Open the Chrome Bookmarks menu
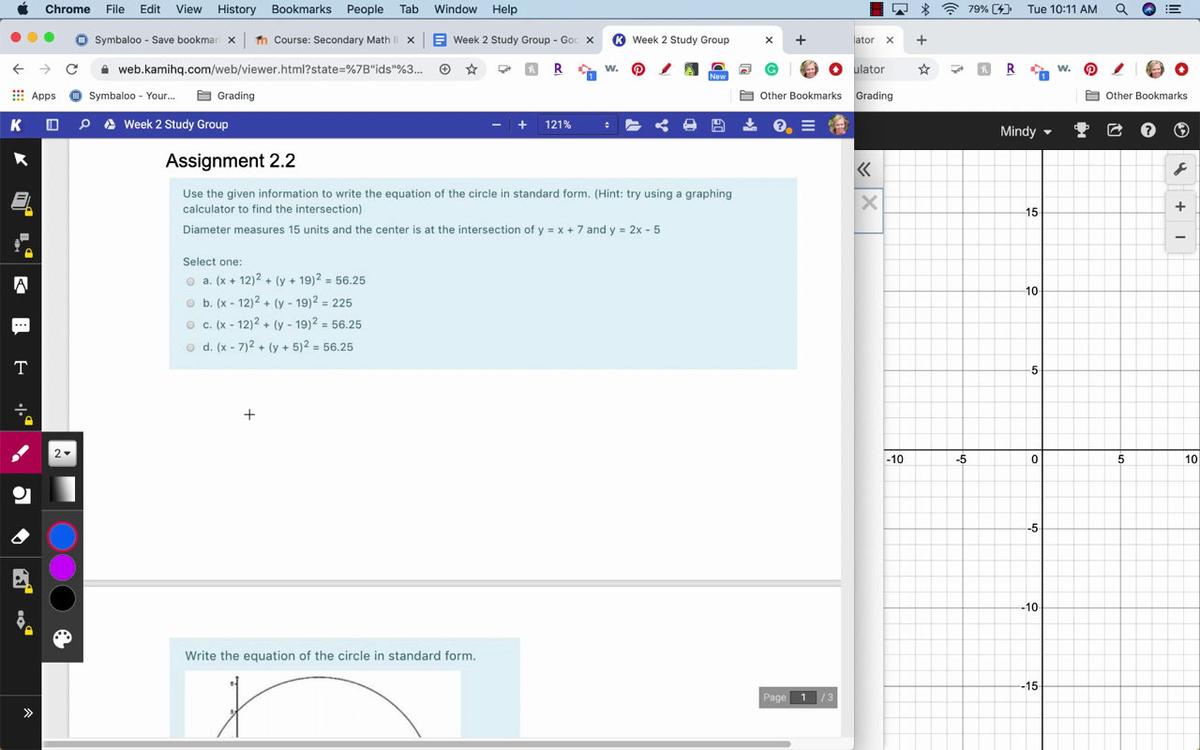Screen dimensions: 1200x750 [x=301, y=9]
